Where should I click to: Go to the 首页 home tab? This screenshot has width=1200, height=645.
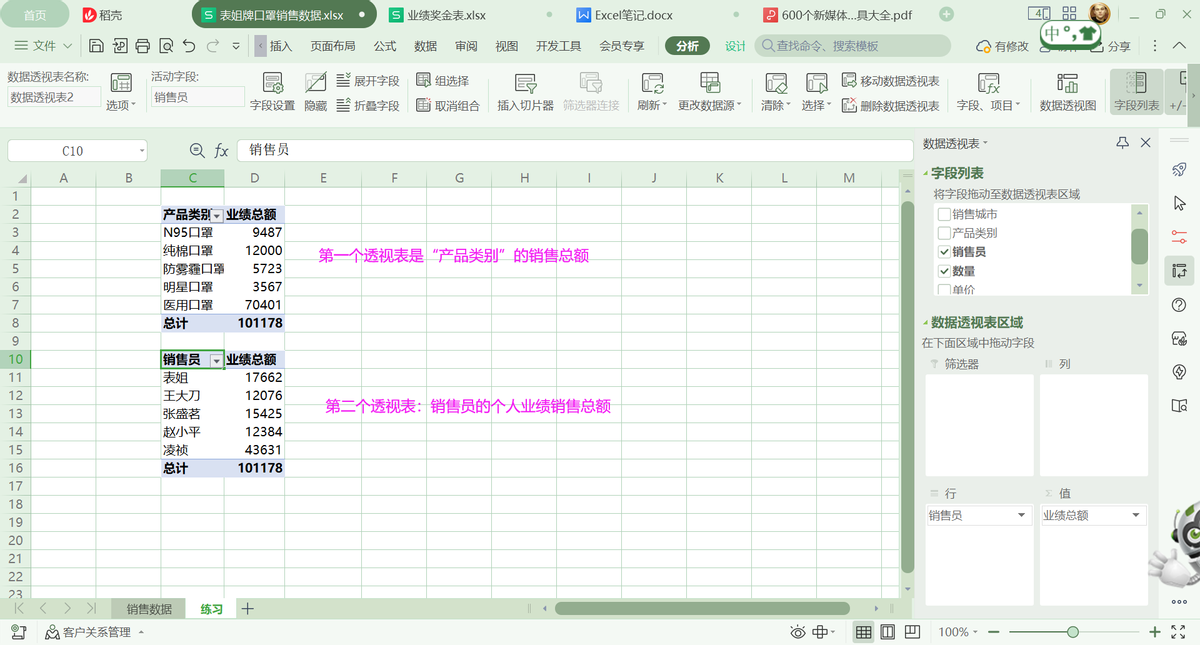tap(35, 15)
